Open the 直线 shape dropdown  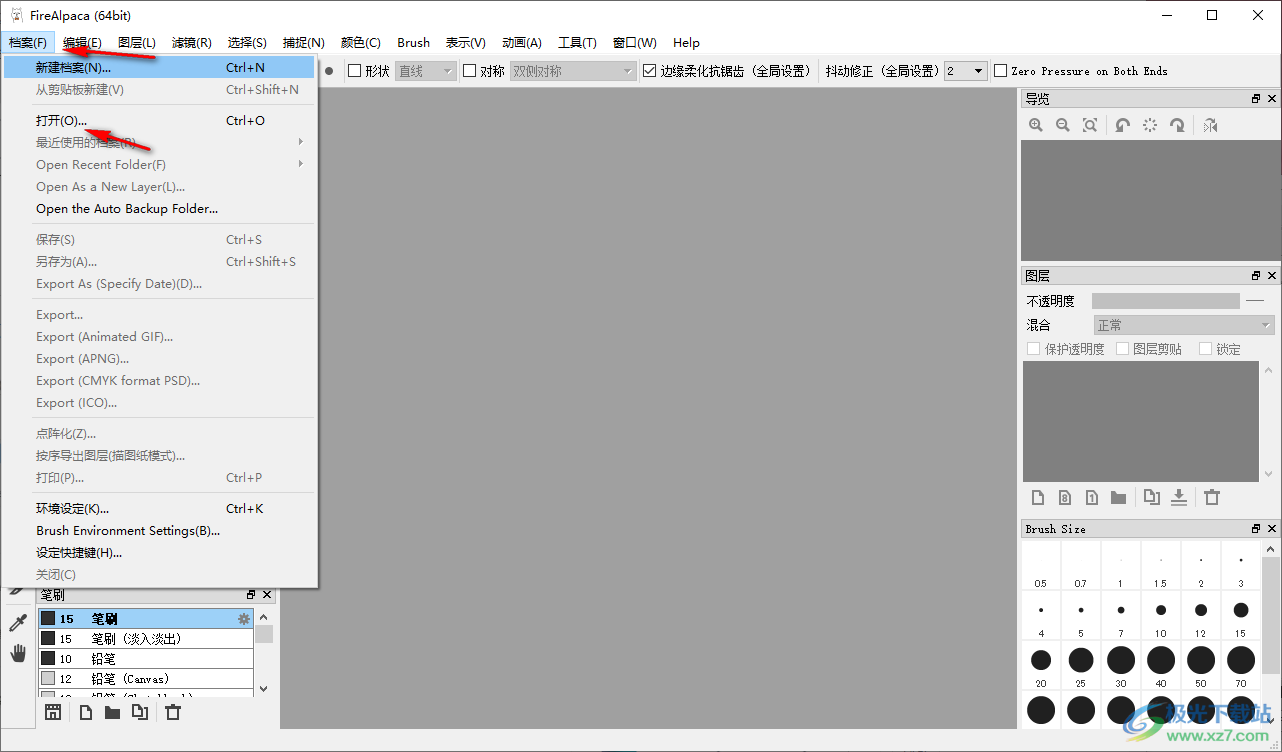(426, 71)
